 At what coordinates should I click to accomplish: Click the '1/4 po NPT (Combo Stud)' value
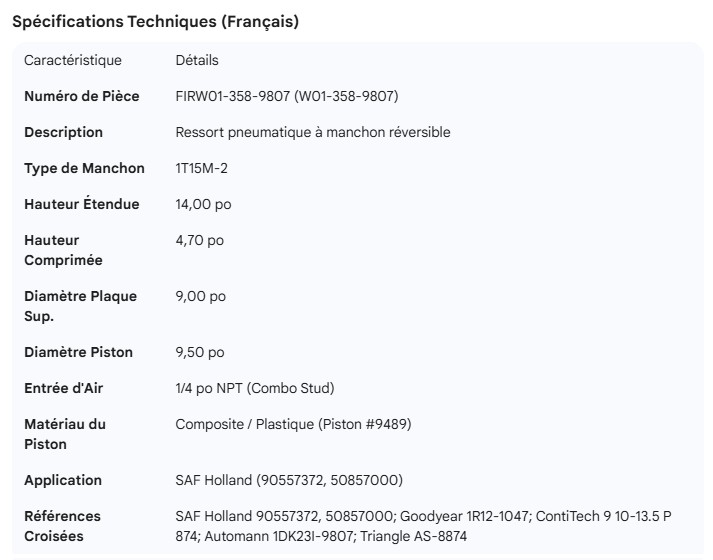pyautogui.click(x=254, y=388)
